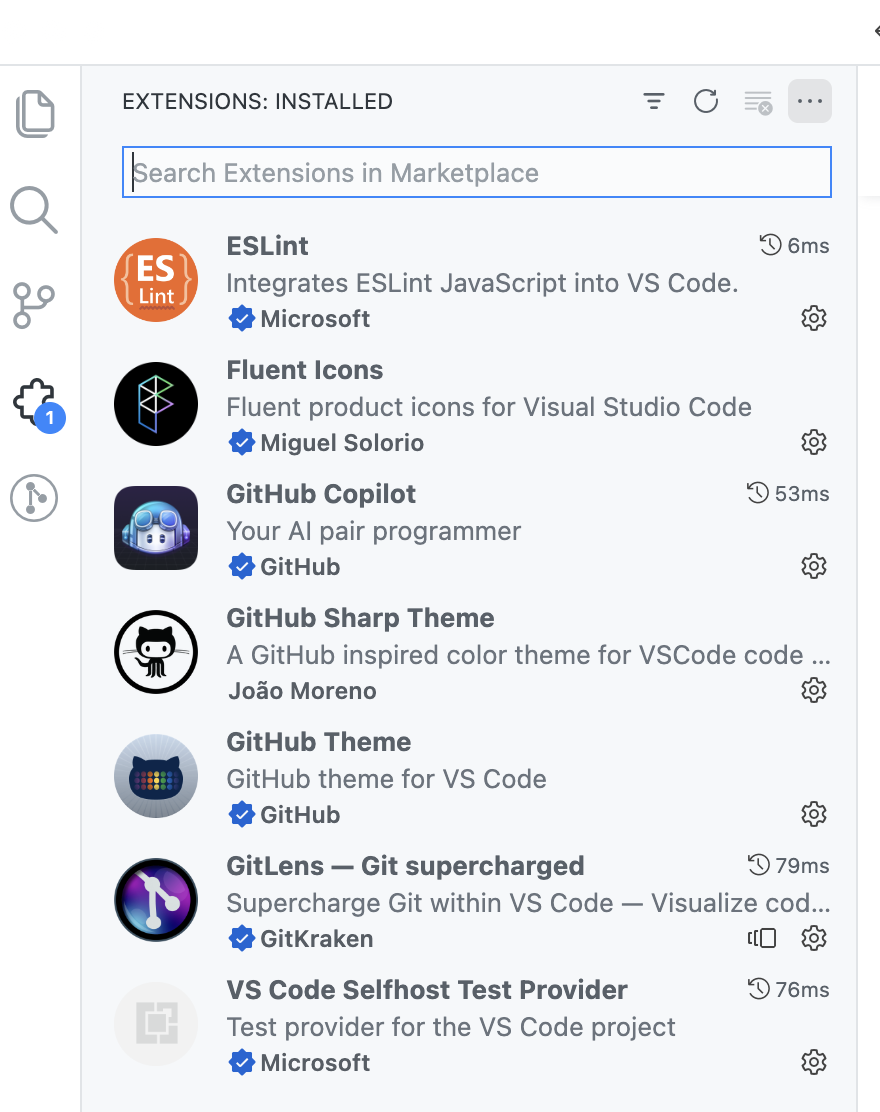
Task: Open GitLens side-by-side preview icon
Action: coord(762,938)
